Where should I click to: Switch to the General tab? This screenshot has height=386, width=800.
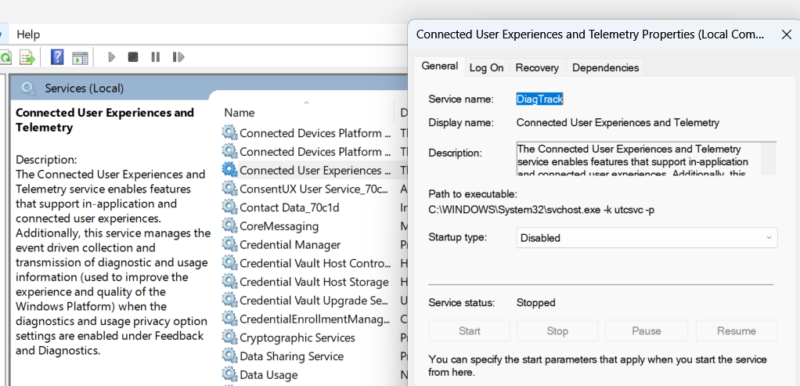[439, 66]
